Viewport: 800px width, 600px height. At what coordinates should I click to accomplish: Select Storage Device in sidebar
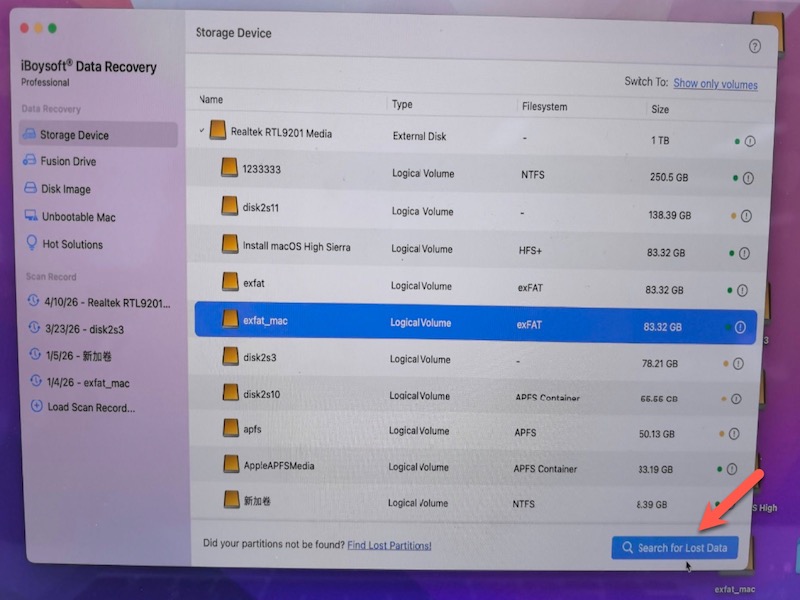pos(74,135)
